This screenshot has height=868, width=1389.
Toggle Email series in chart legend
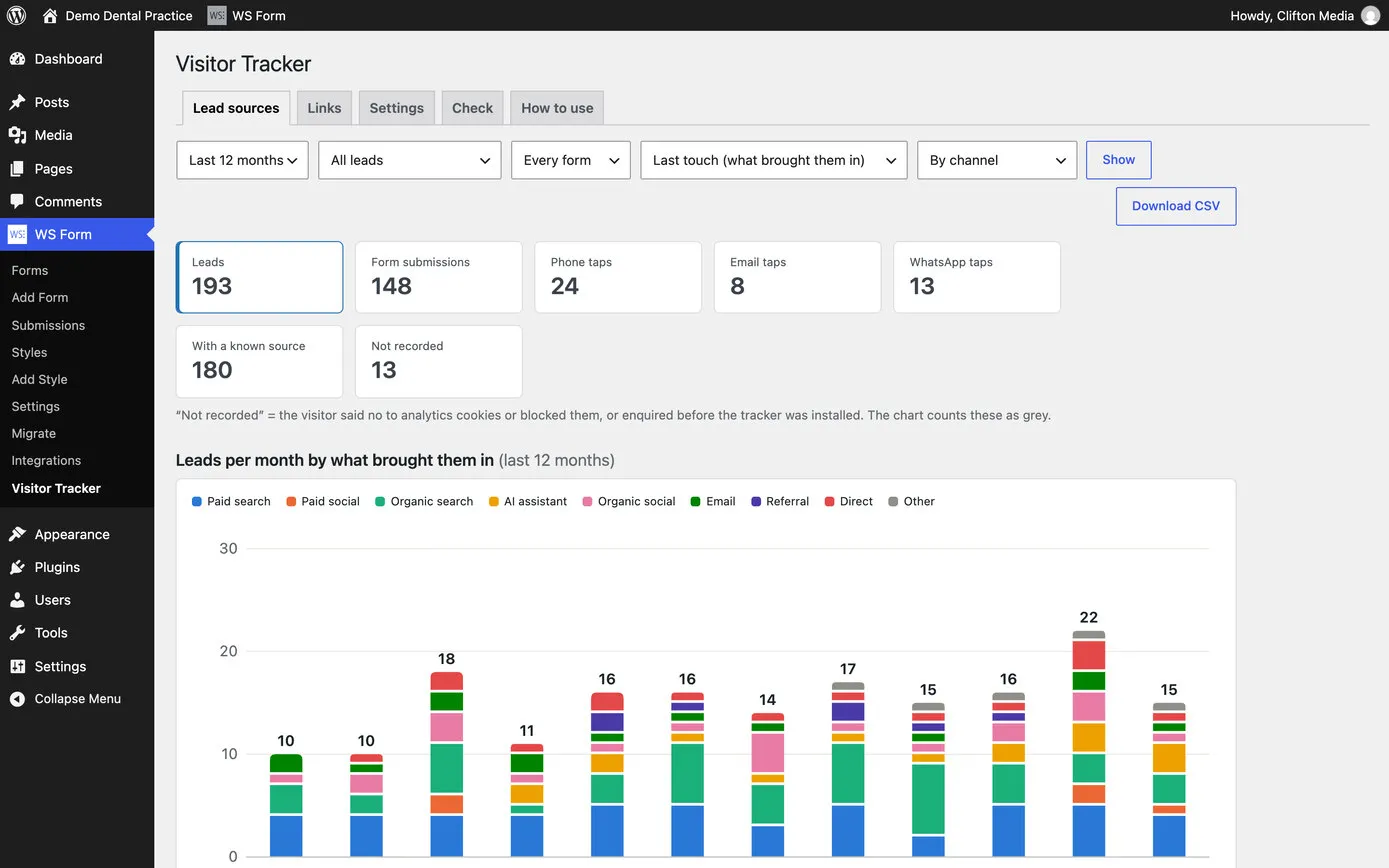[713, 501]
